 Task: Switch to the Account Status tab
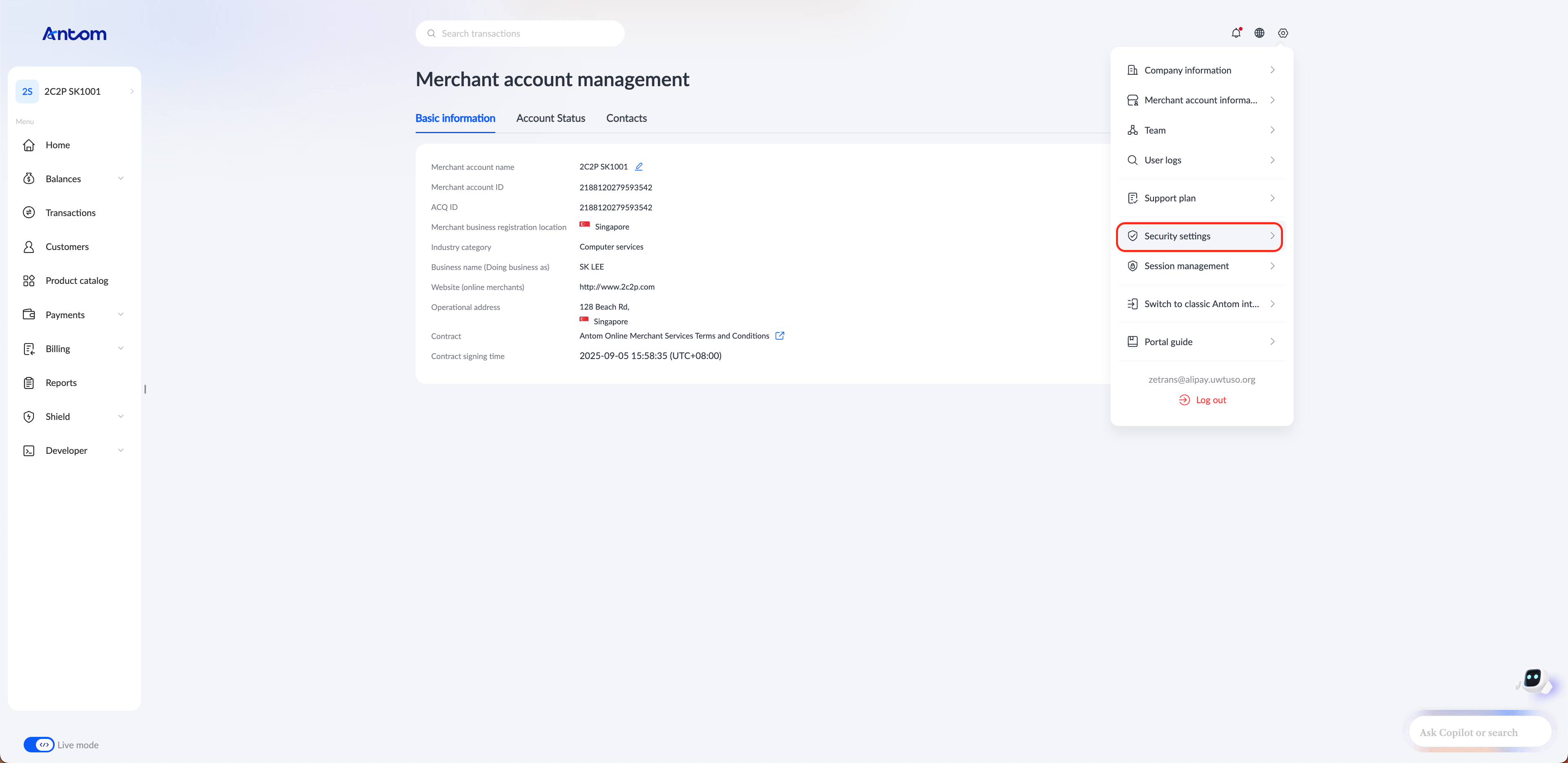coord(550,118)
